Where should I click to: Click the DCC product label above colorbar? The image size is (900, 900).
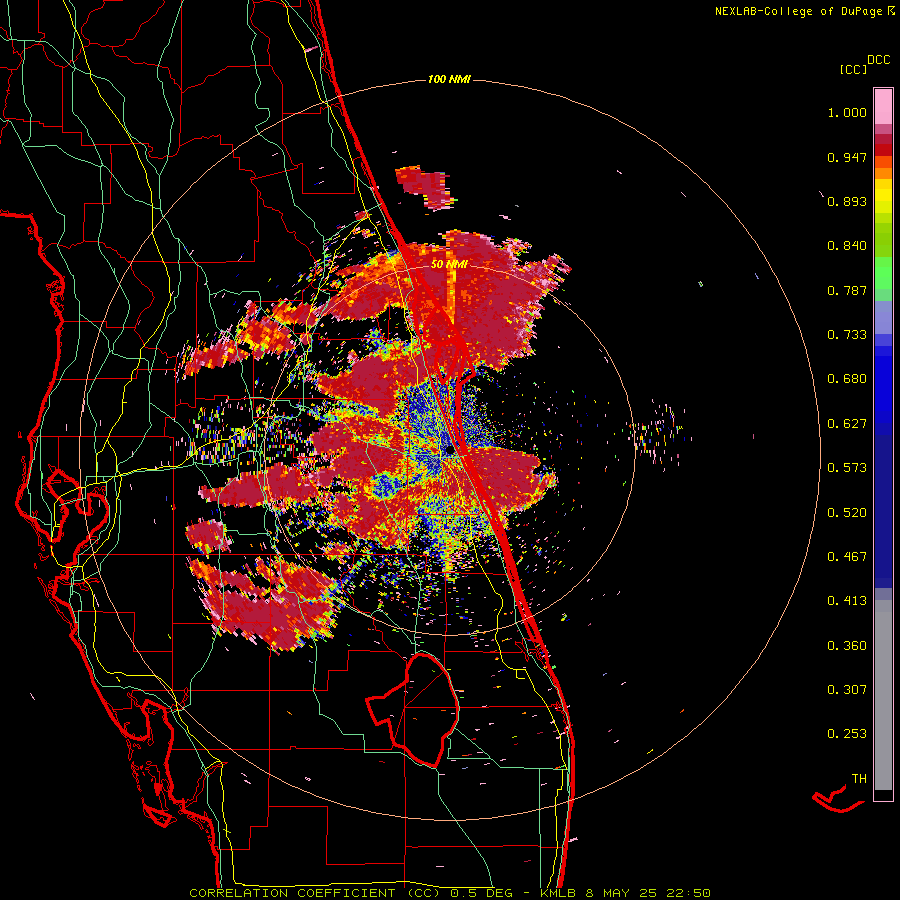(879, 60)
